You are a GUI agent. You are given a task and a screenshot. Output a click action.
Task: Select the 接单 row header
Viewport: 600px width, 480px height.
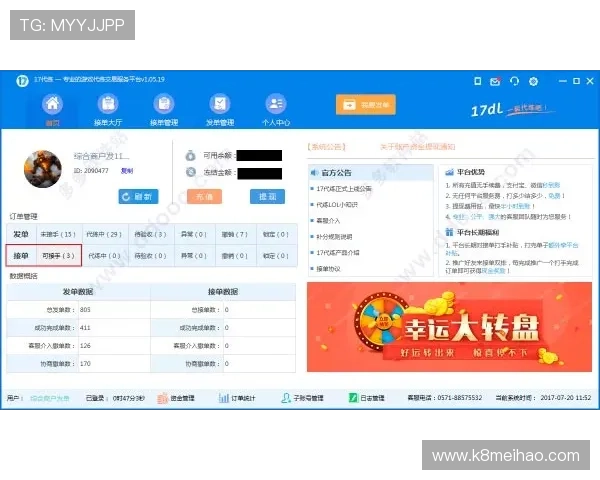pyautogui.click(x=21, y=256)
